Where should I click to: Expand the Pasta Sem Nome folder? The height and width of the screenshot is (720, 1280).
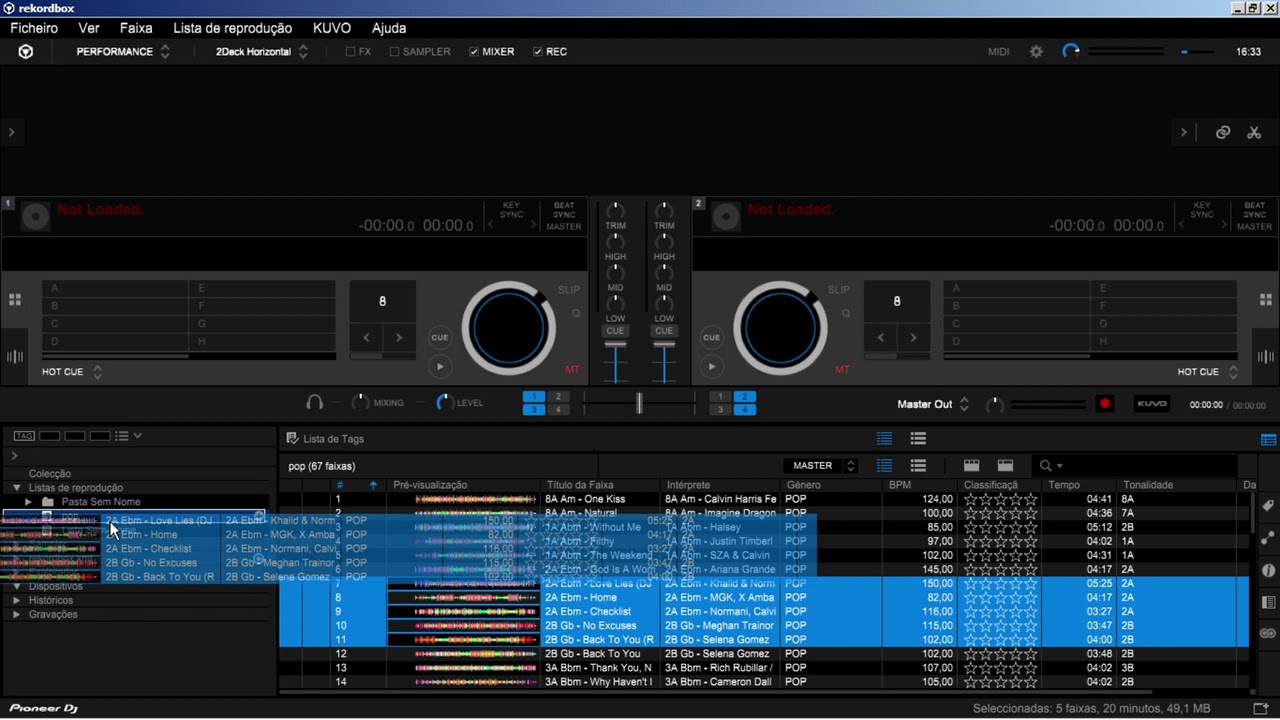click(29, 502)
